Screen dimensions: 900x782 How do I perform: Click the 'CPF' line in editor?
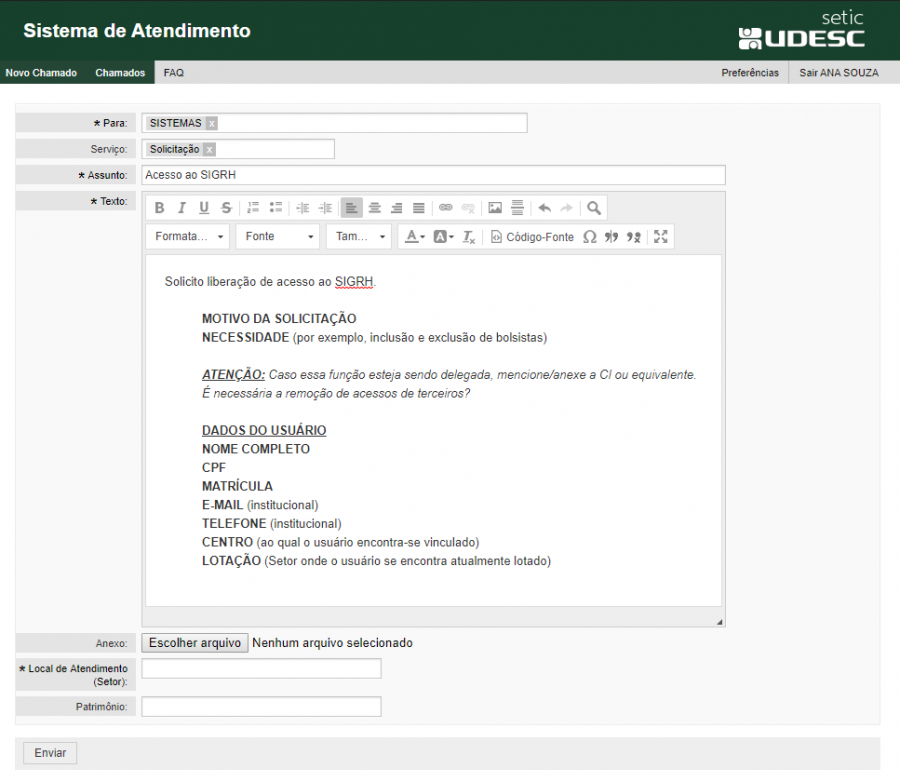pyautogui.click(x=214, y=467)
